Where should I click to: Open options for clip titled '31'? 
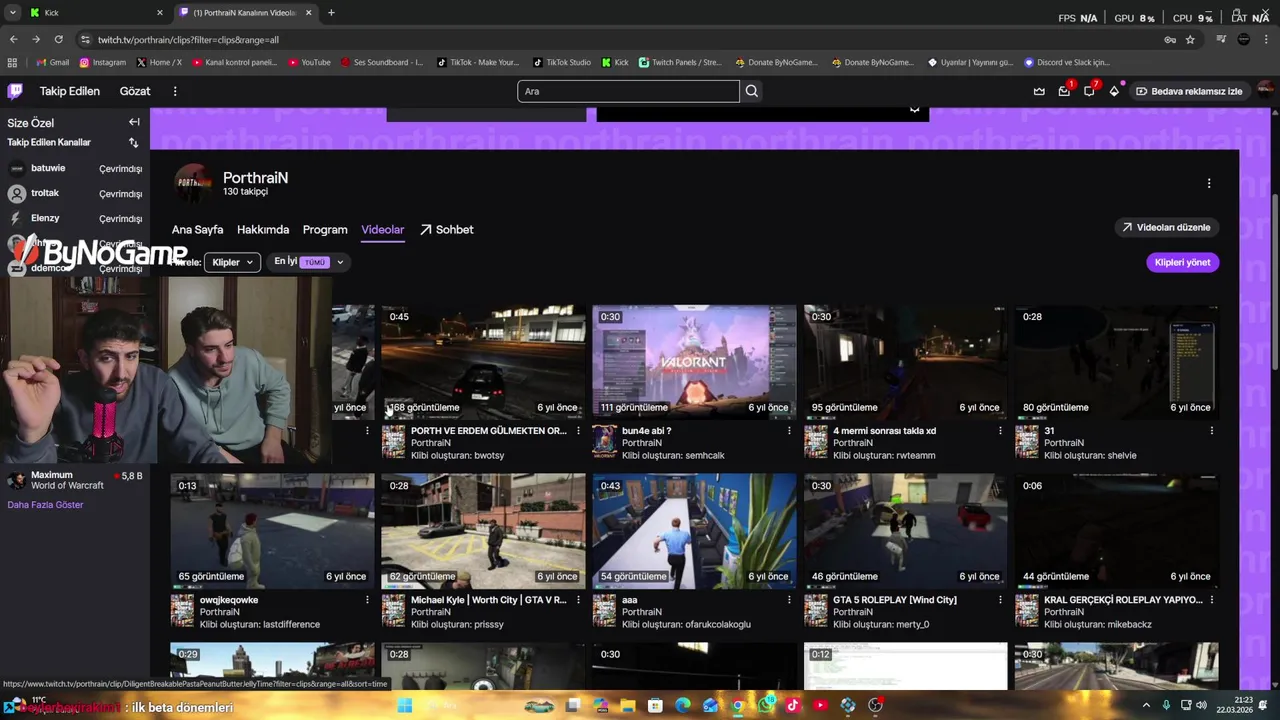pos(1211,431)
